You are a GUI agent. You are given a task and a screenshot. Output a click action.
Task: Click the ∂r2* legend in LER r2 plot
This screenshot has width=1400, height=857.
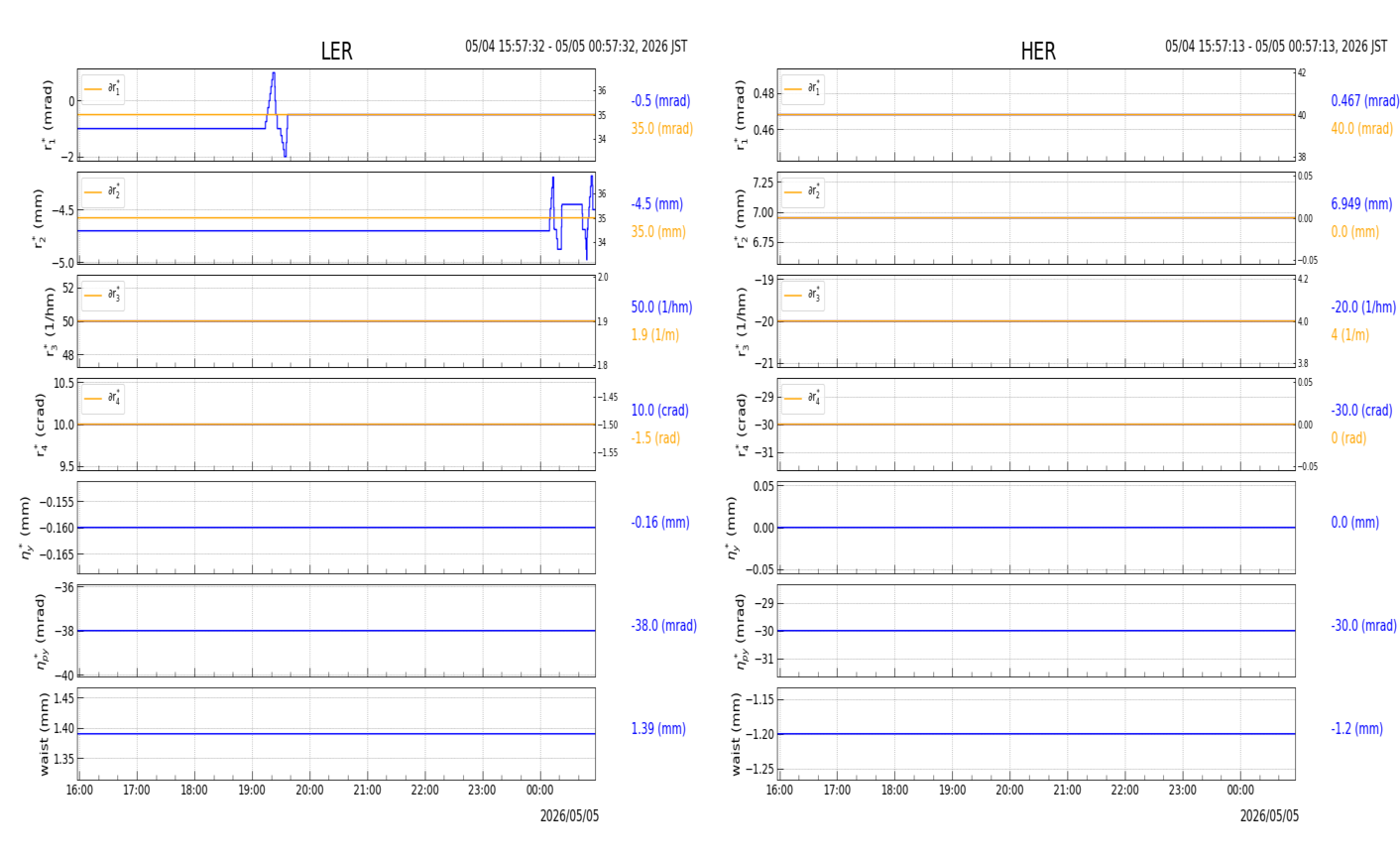pos(103,192)
